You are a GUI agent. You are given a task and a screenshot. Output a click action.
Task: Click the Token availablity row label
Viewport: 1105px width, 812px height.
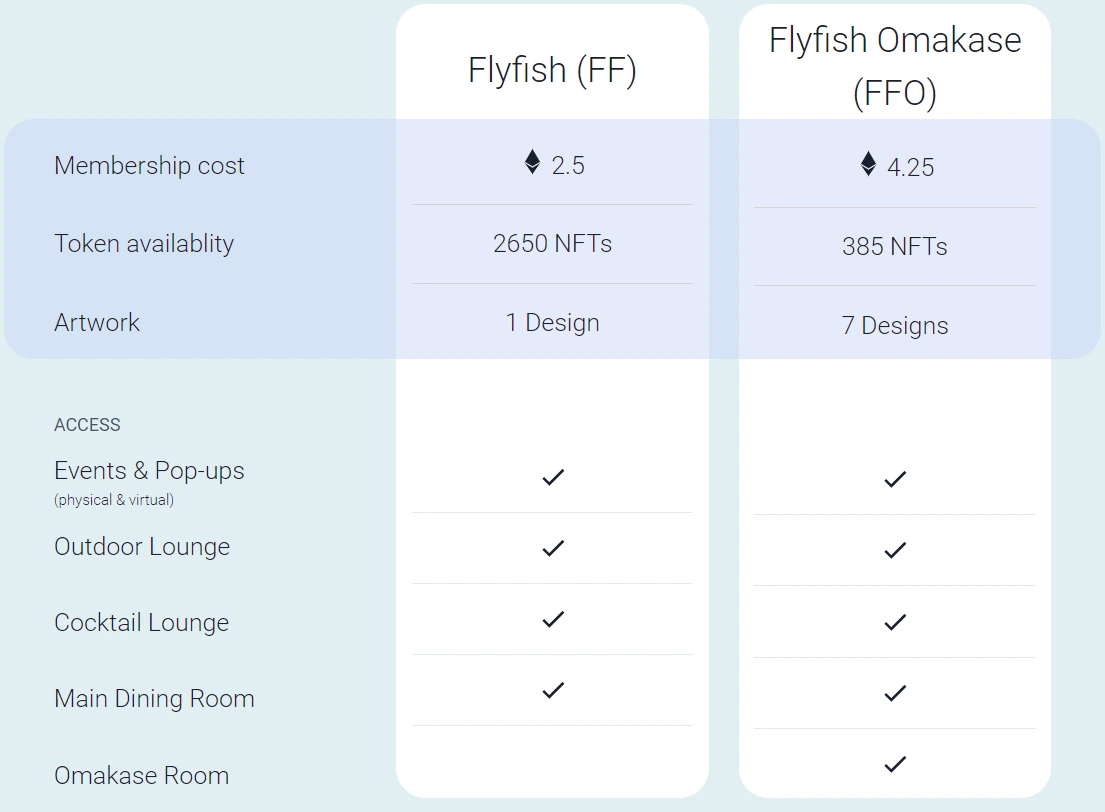point(144,244)
